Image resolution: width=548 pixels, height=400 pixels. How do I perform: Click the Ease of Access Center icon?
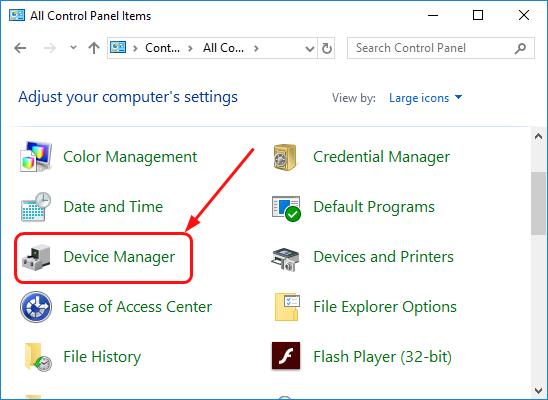pos(36,307)
